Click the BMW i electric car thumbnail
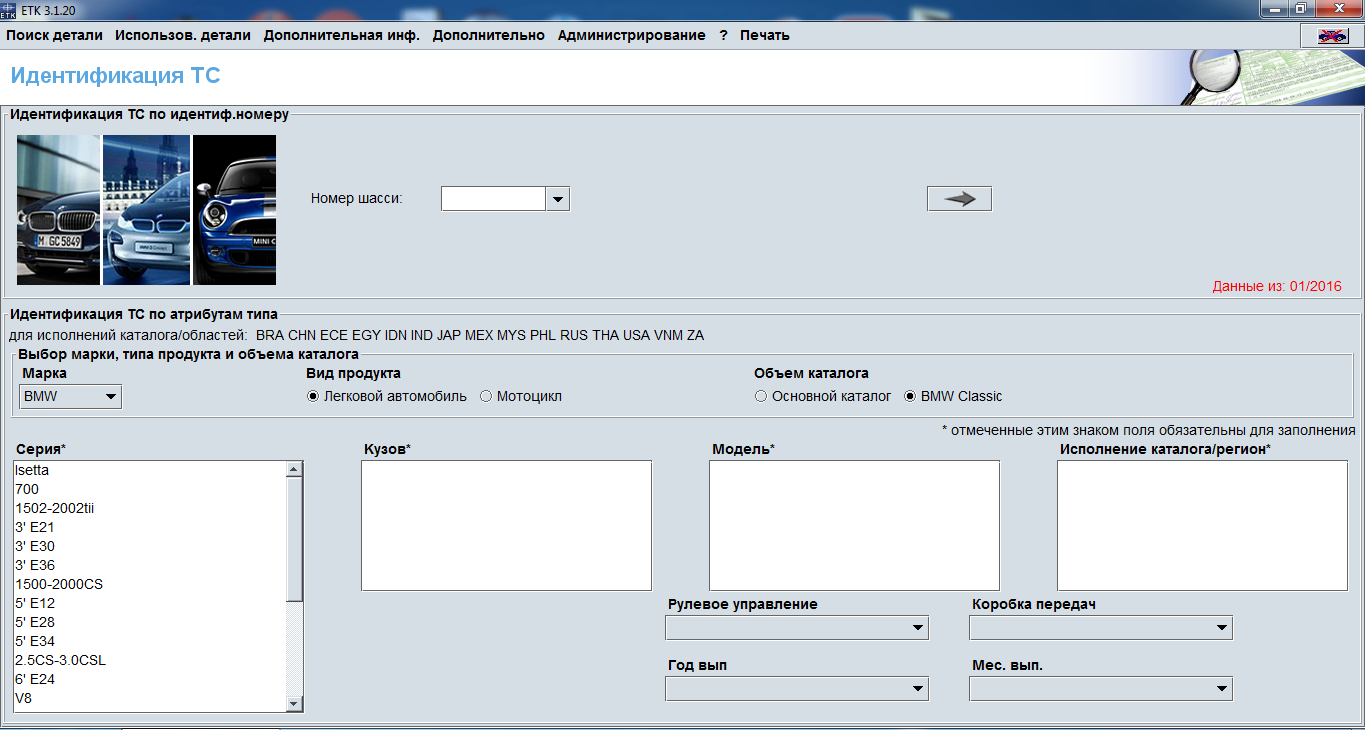This screenshot has width=1365, height=730. 147,210
